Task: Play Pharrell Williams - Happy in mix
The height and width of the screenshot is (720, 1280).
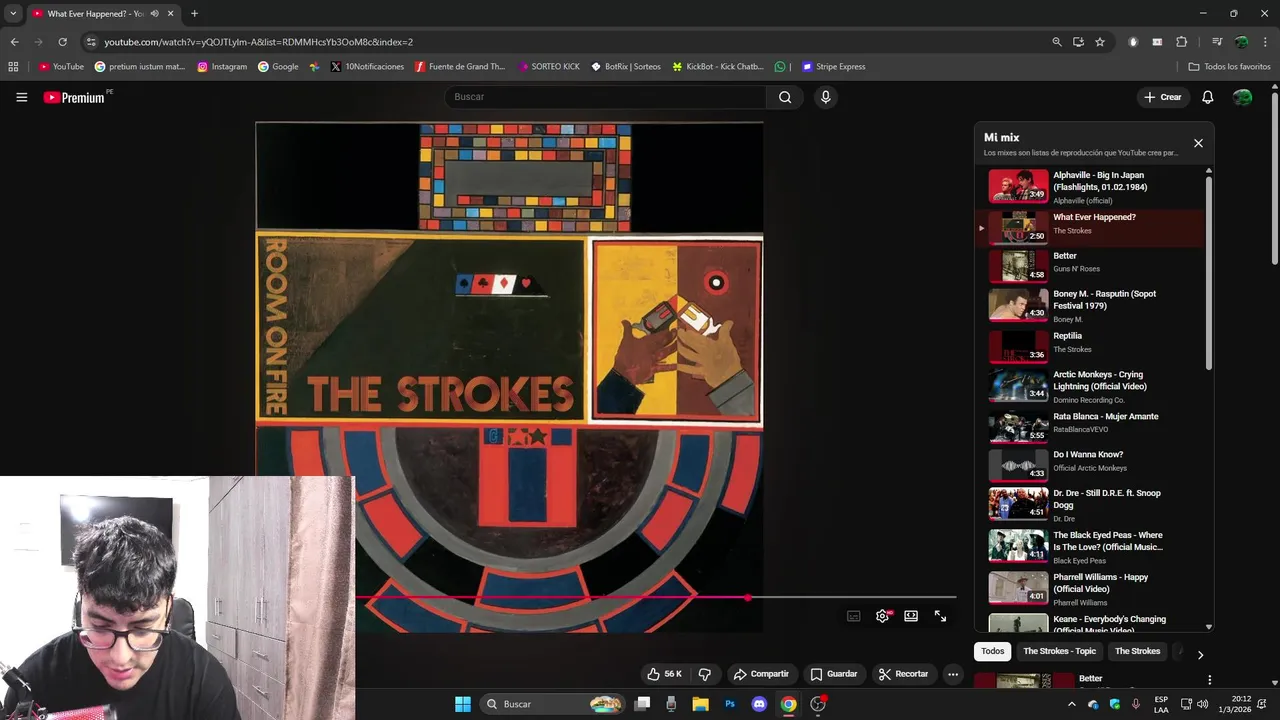Action: point(1090,588)
